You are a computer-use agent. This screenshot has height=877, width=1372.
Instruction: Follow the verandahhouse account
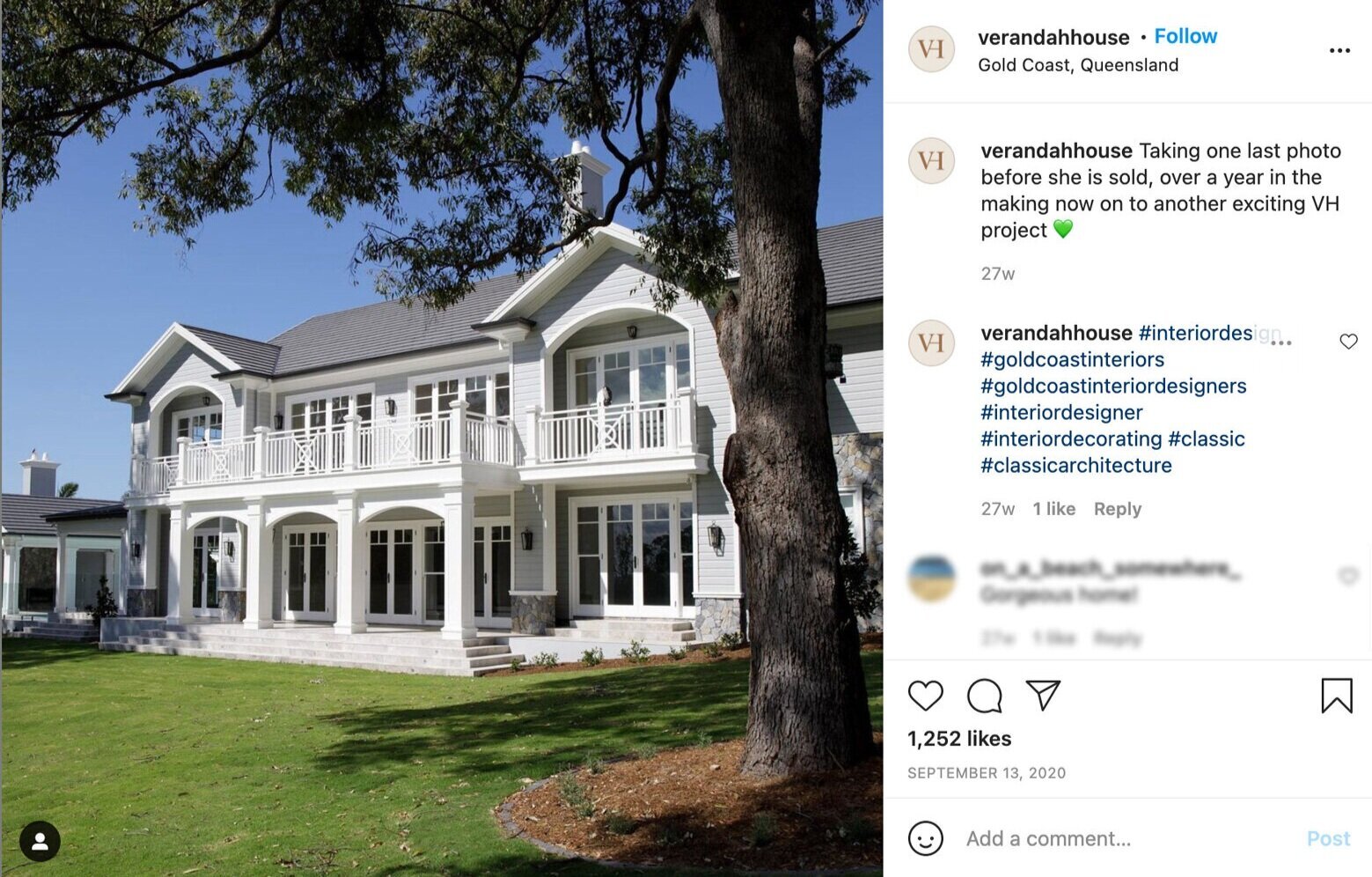coord(1185,36)
